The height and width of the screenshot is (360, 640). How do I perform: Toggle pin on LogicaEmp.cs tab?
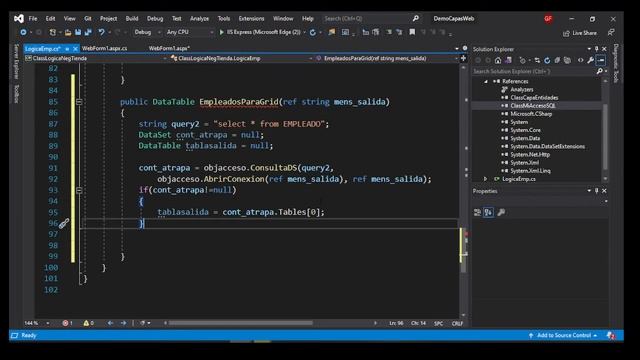pyautogui.click(x=67, y=49)
